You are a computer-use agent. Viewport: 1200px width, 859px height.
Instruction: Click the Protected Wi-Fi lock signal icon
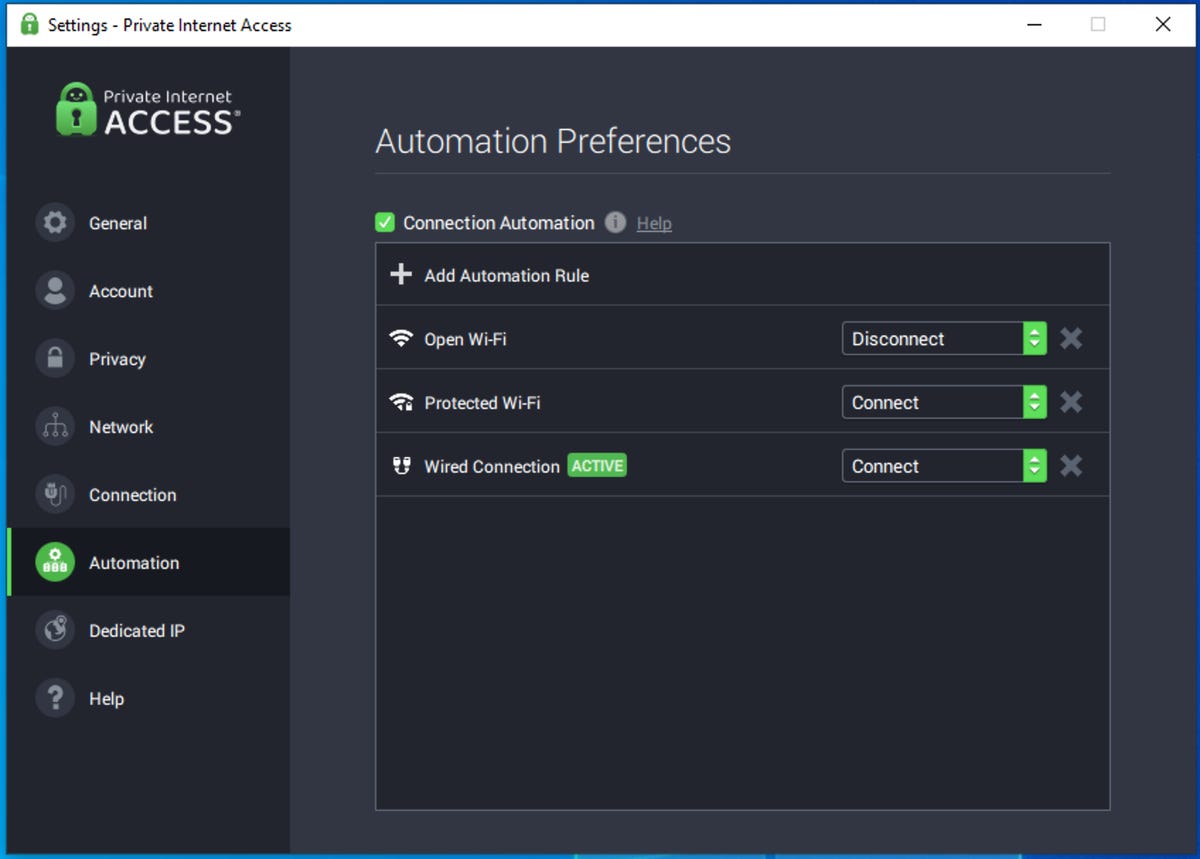(401, 402)
